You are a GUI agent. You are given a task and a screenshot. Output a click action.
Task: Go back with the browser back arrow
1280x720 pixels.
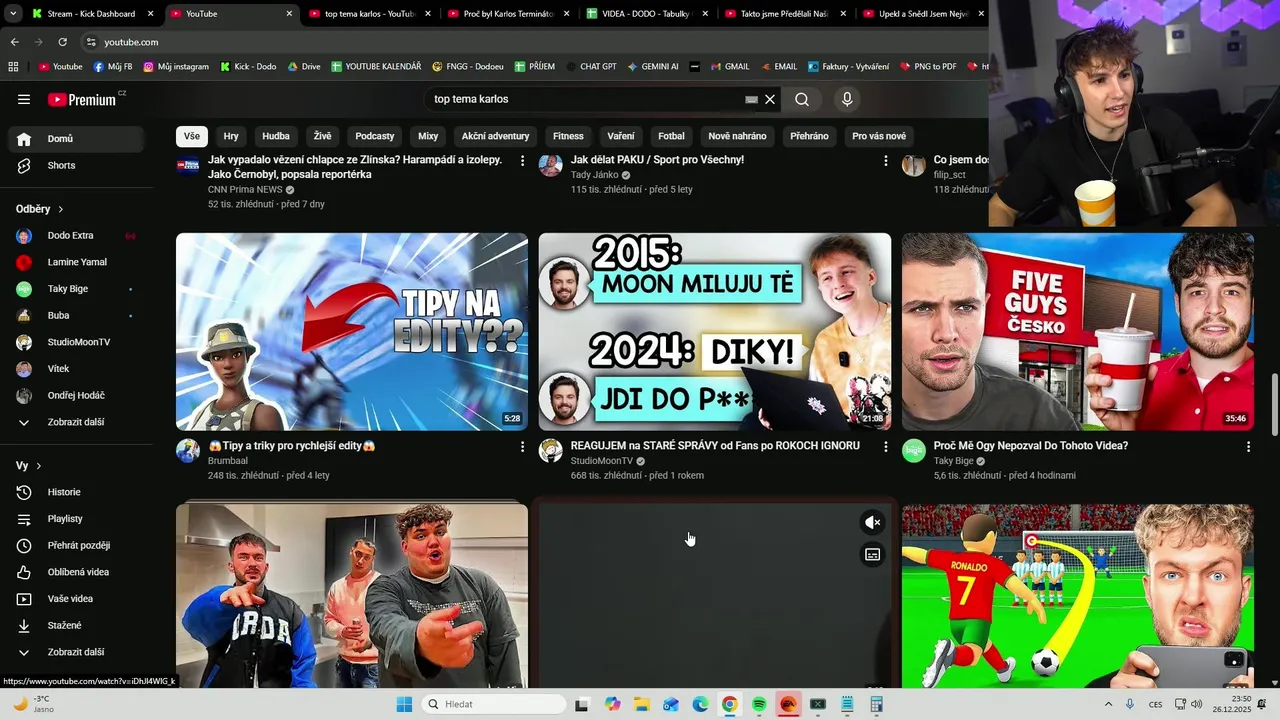(x=14, y=42)
